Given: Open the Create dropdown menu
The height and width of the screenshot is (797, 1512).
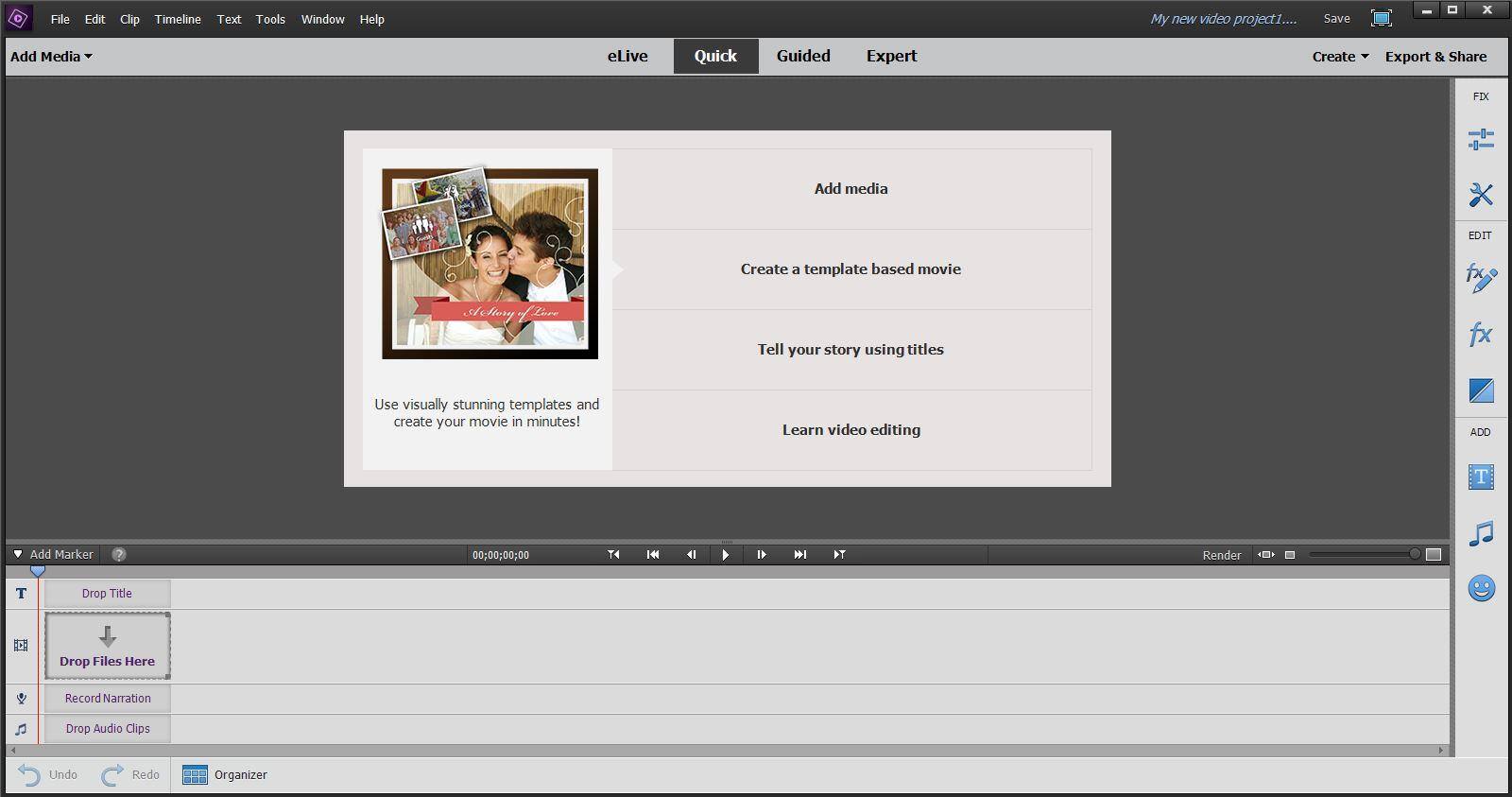Looking at the screenshot, I should pos(1340,57).
